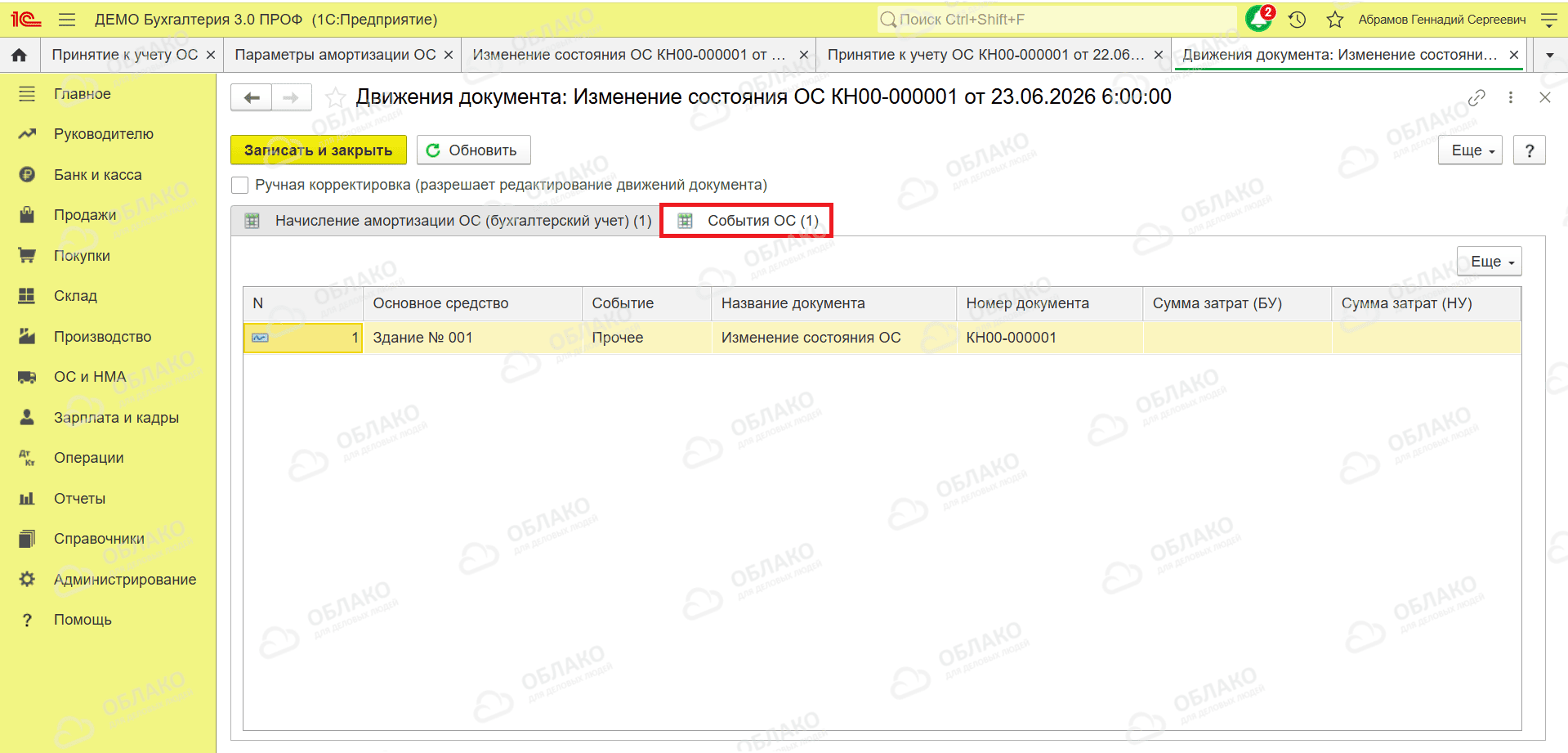
Task: Switch to Принятие к учету ОС КН00-000001 tab
Action: (985, 55)
